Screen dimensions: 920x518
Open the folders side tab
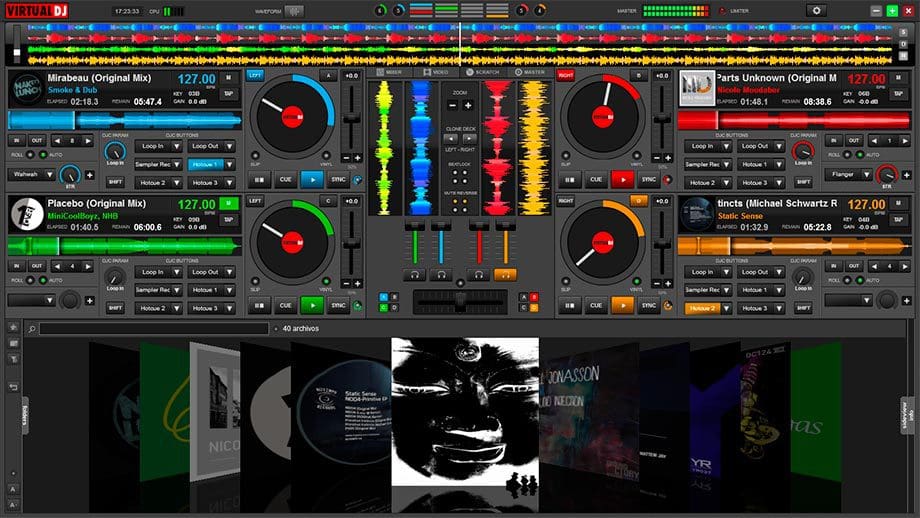[x=25, y=415]
